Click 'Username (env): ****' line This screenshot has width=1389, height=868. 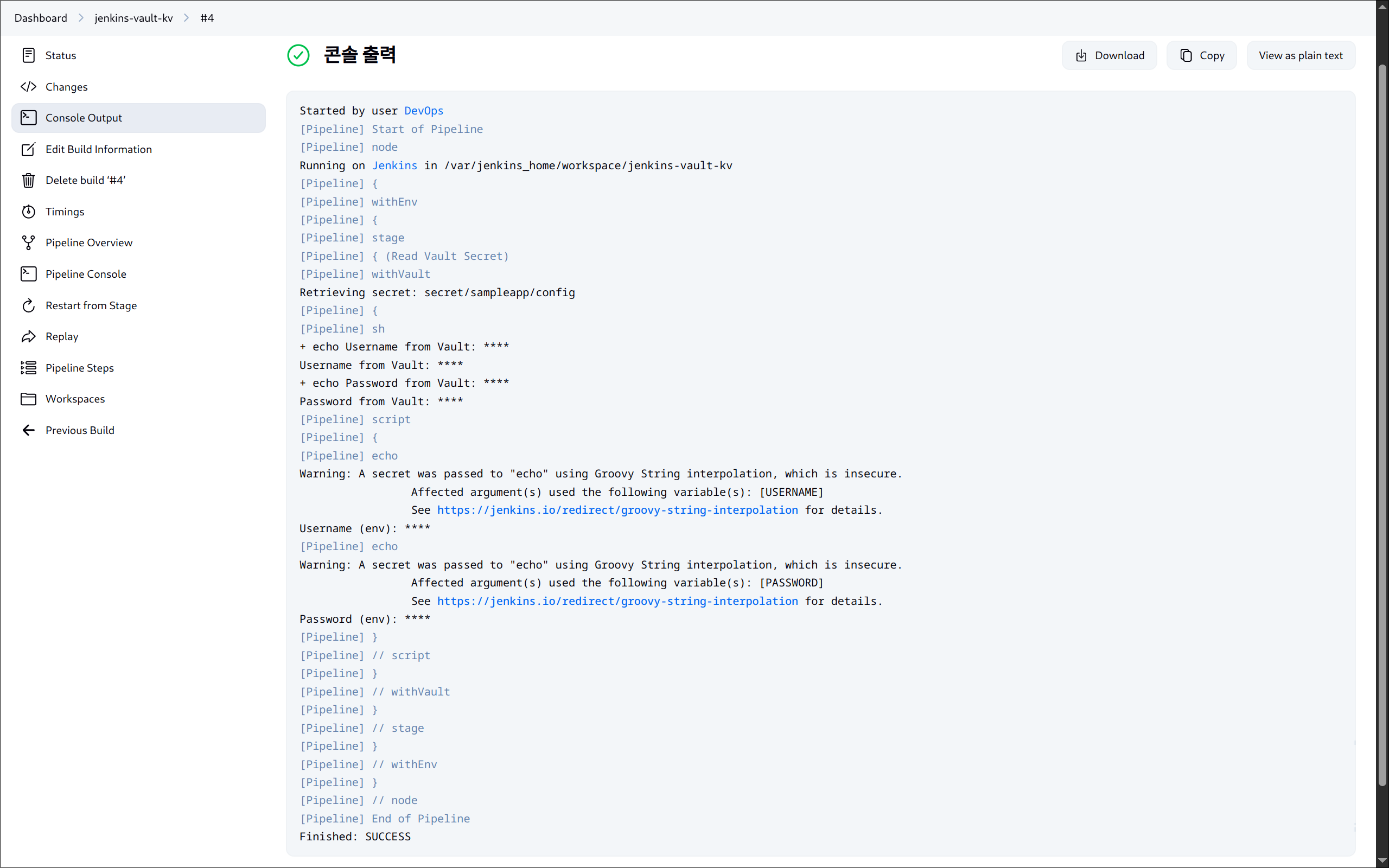click(365, 528)
